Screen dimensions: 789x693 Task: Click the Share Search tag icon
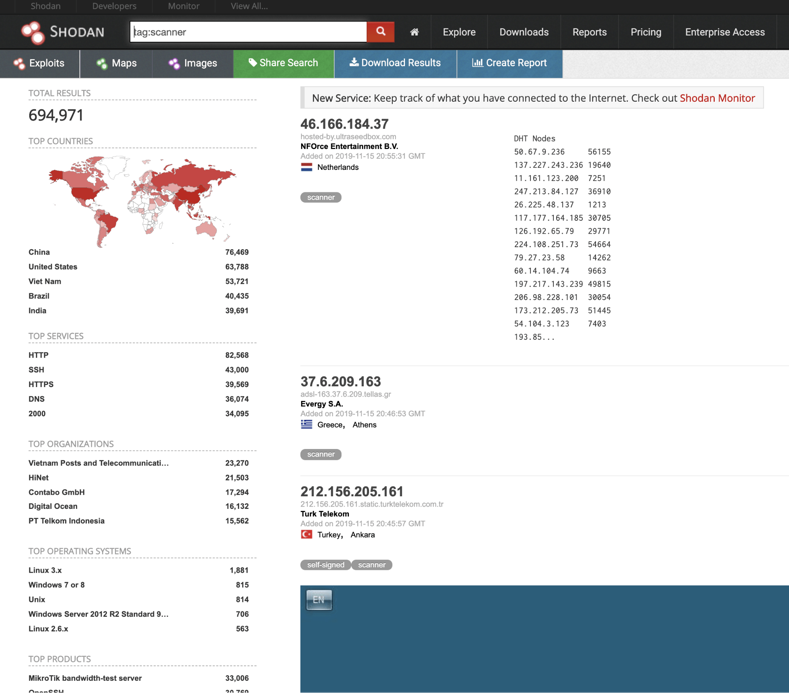pyautogui.click(x=253, y=62)
